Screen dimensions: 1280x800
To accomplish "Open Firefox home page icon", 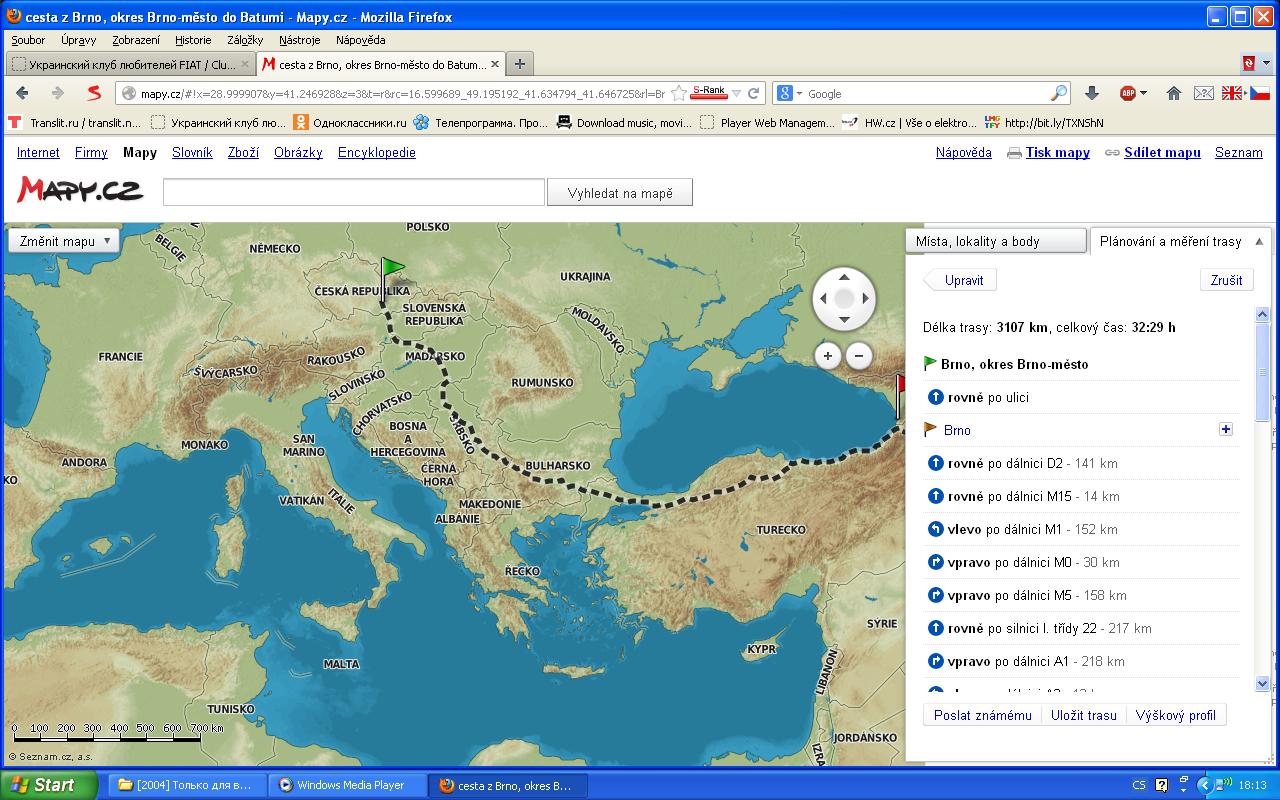I will click(1174, 93).
